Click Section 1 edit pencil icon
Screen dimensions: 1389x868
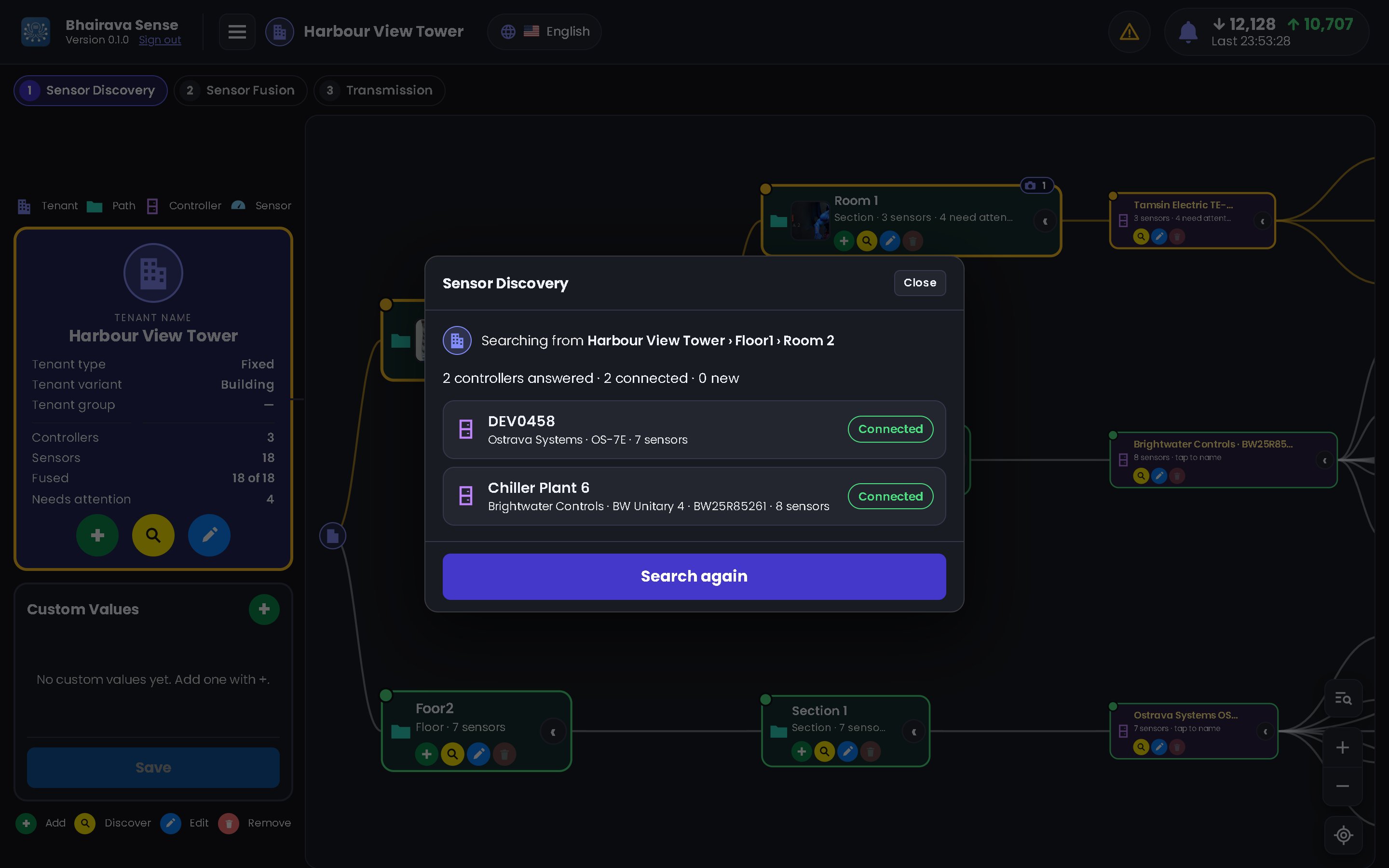click(x=847, y=751)
